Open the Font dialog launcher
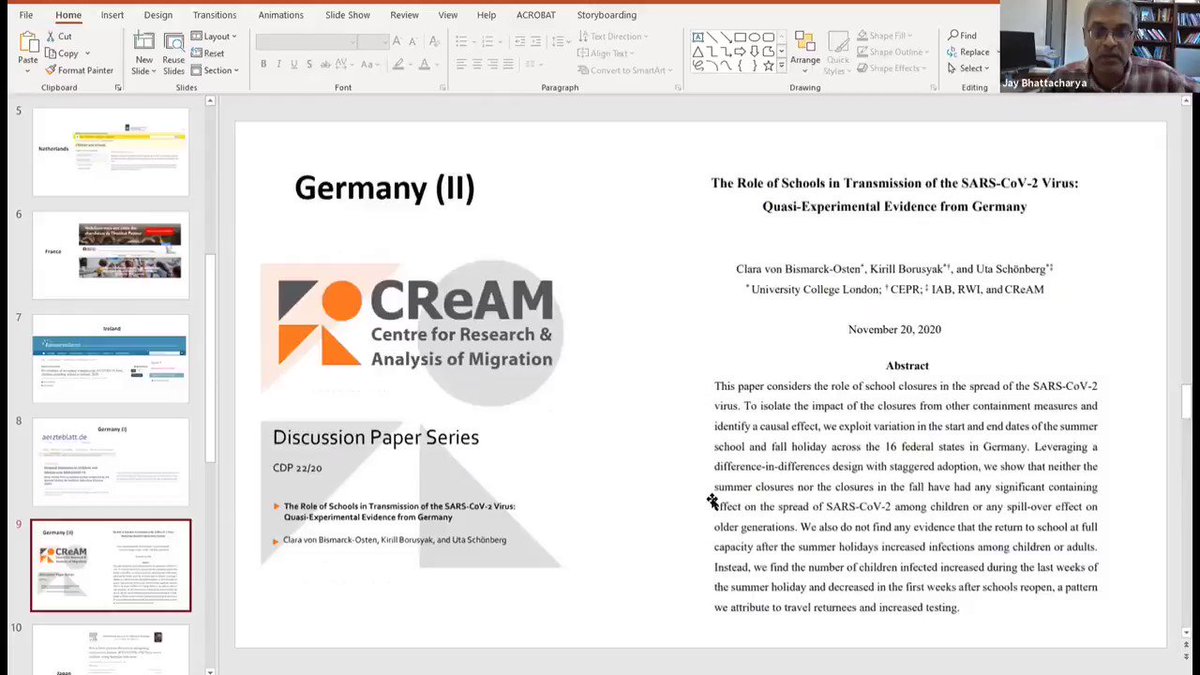This screenshot has height=675, width=1200. pyautogui.click(x=443, y=88)
